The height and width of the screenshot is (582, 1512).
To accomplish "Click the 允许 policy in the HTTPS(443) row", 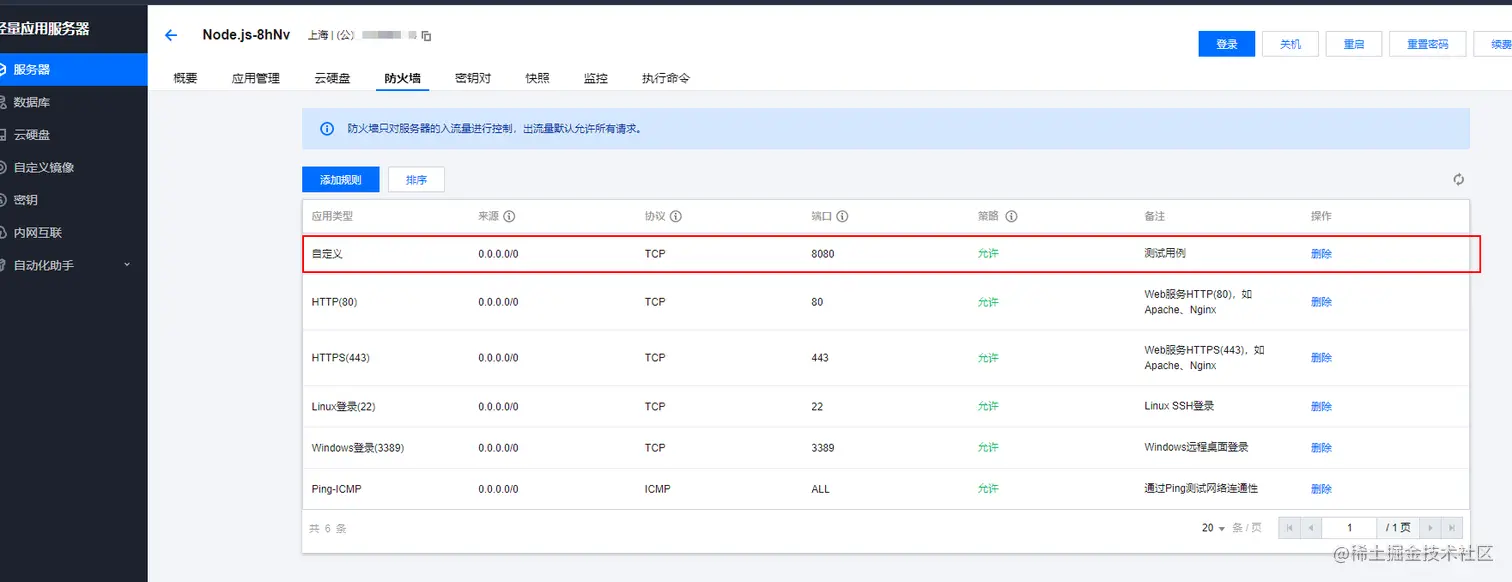I will [x=988, y=358].
